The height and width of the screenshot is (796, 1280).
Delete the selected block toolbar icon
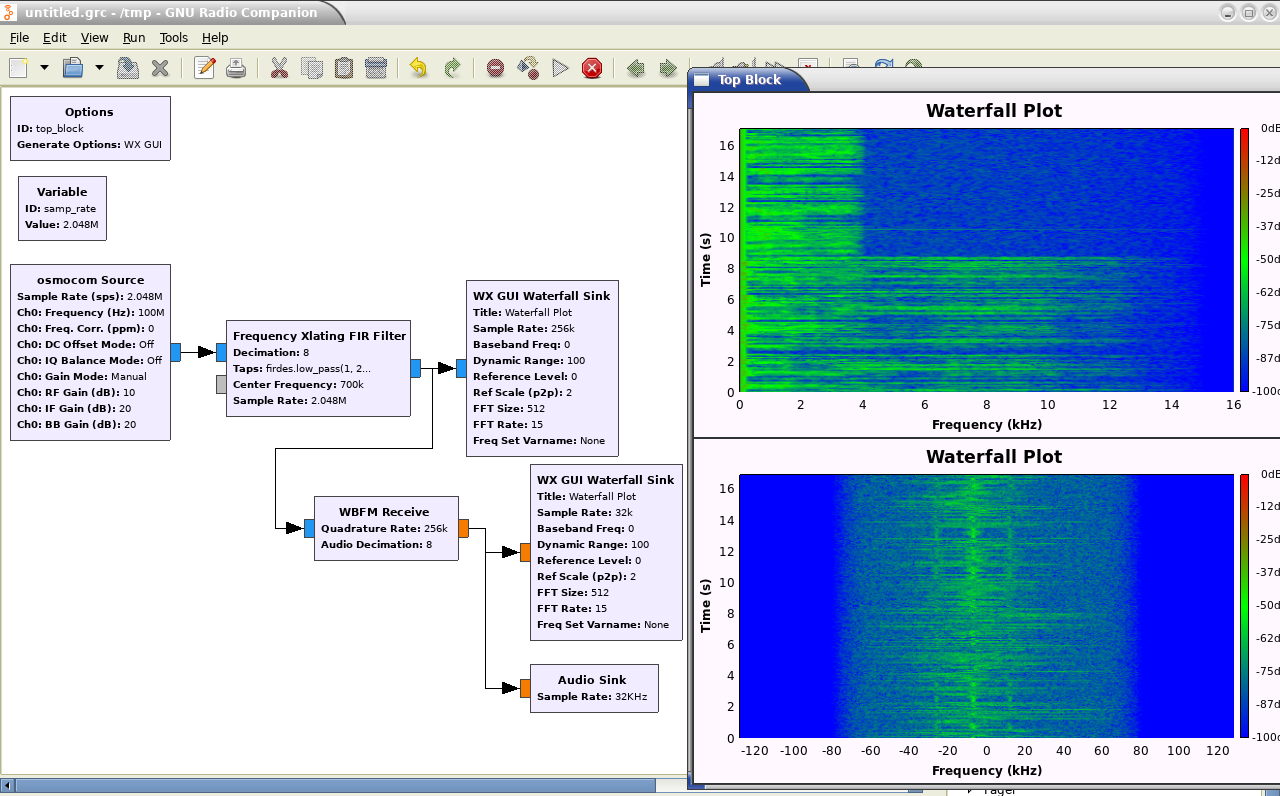376,68
